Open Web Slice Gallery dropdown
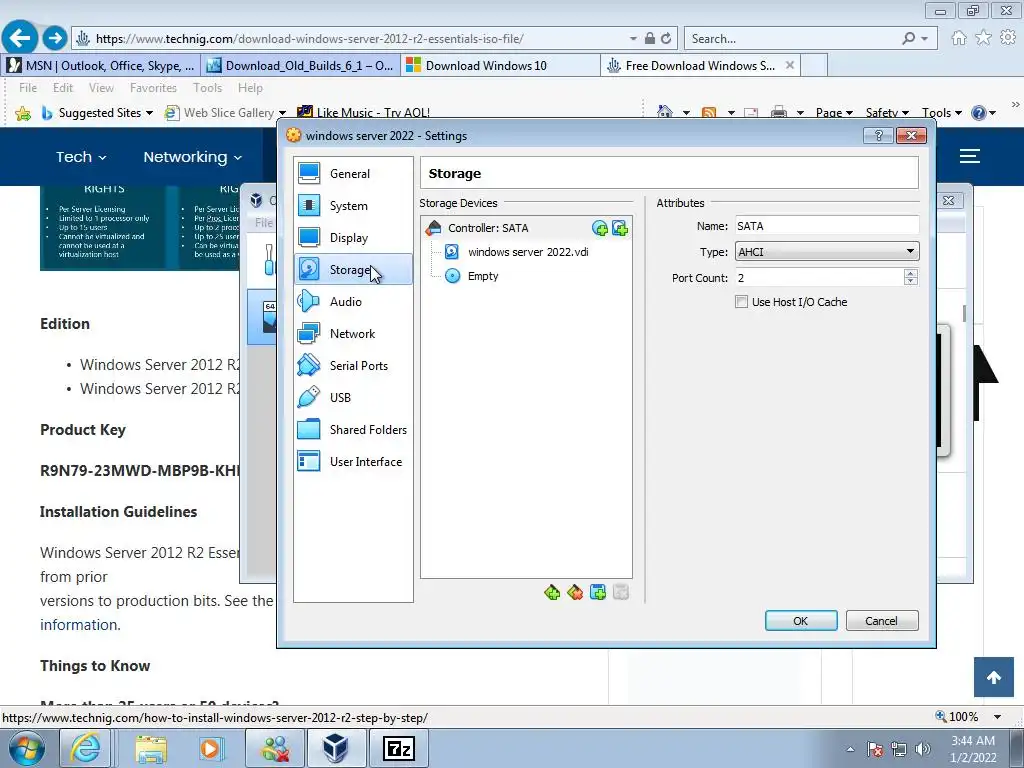The image size is (1024, 768). [x=282, y=113]
